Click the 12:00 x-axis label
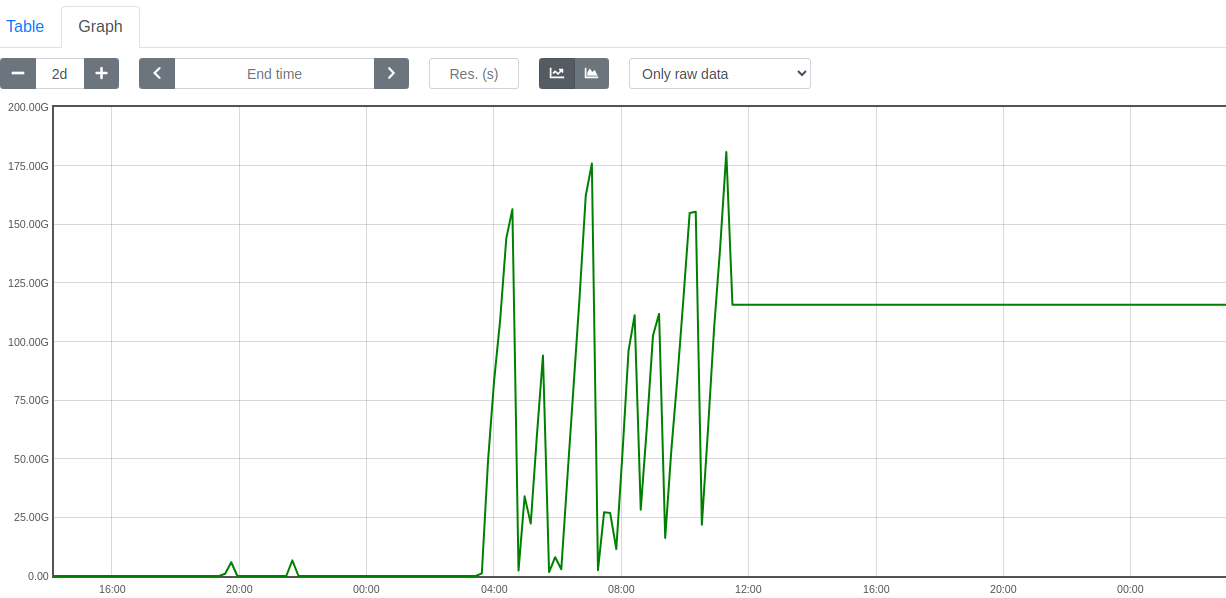The image size is (1226, 598). click(748, 589)
